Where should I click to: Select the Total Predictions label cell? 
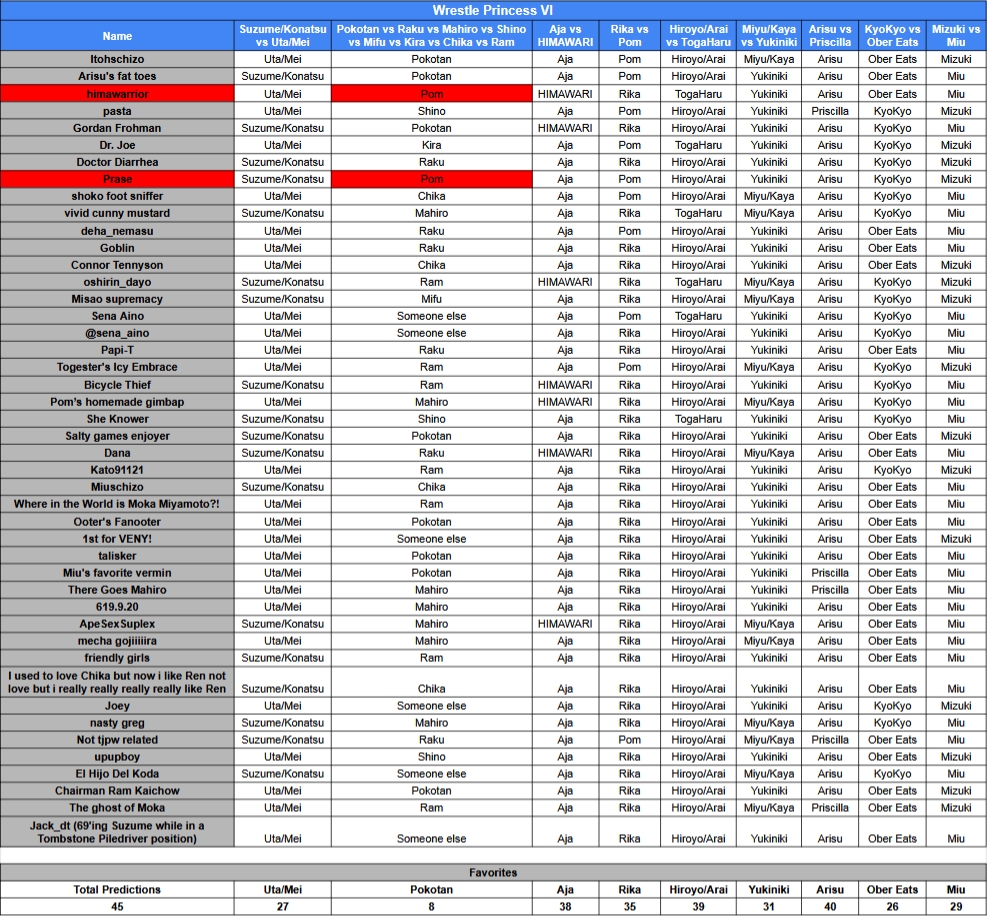pos(117,890)
